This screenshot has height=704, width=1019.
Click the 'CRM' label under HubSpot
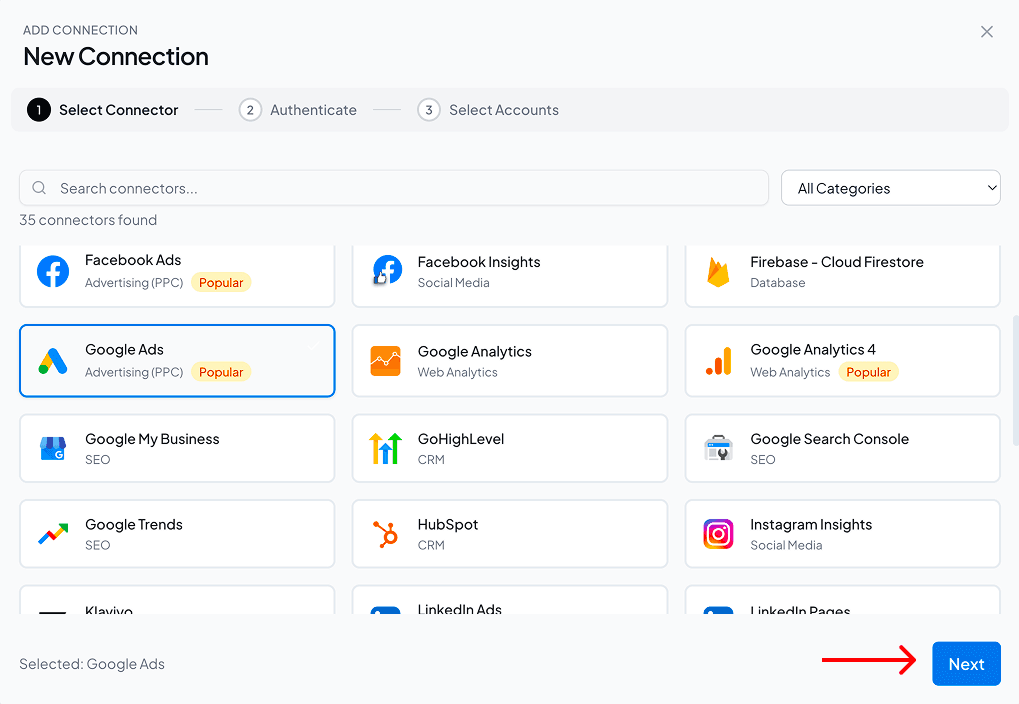[431, 545]
